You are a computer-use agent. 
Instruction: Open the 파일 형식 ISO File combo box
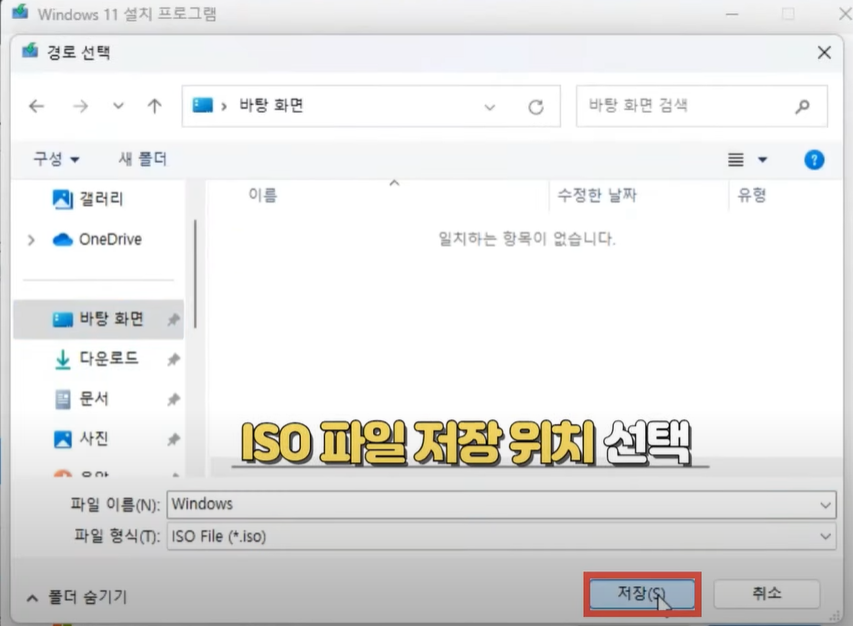click(x=501, y=536)
